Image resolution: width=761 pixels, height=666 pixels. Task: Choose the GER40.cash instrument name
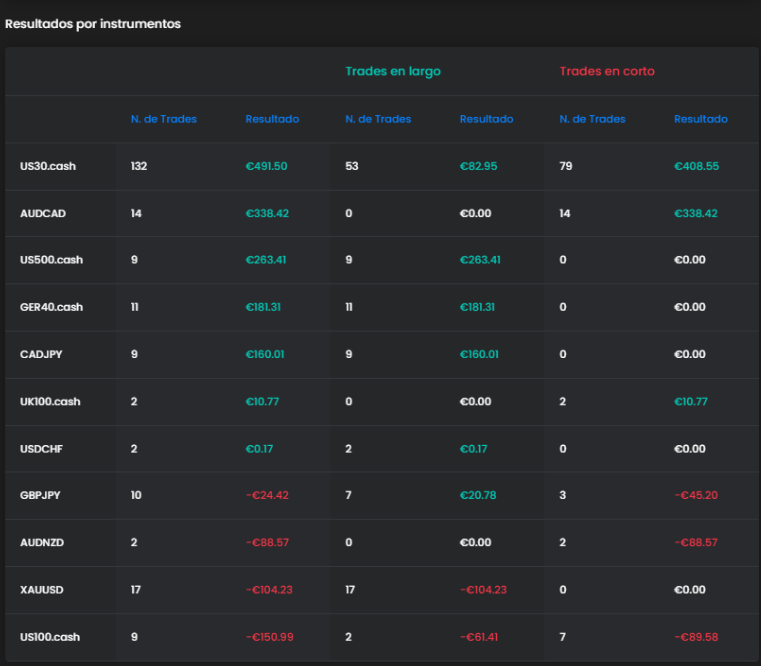(51, 307)
